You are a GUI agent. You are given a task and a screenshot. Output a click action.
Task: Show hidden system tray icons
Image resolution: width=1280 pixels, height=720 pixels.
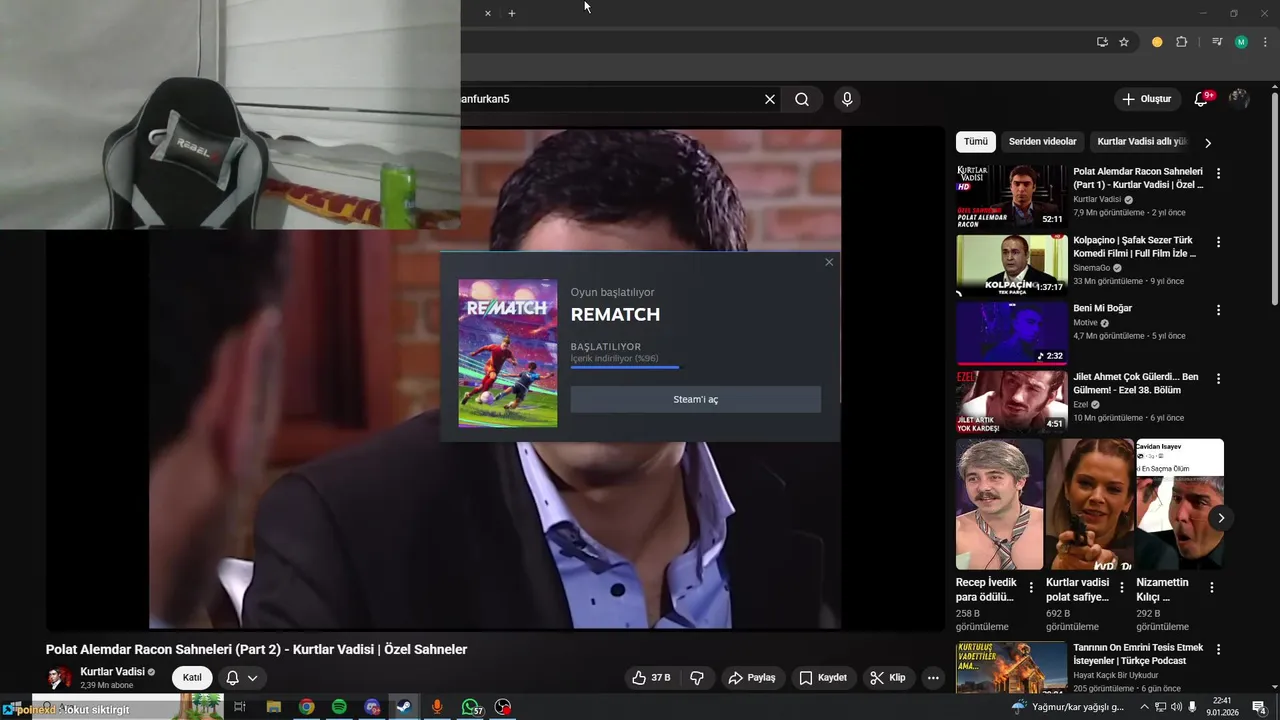1144,707
